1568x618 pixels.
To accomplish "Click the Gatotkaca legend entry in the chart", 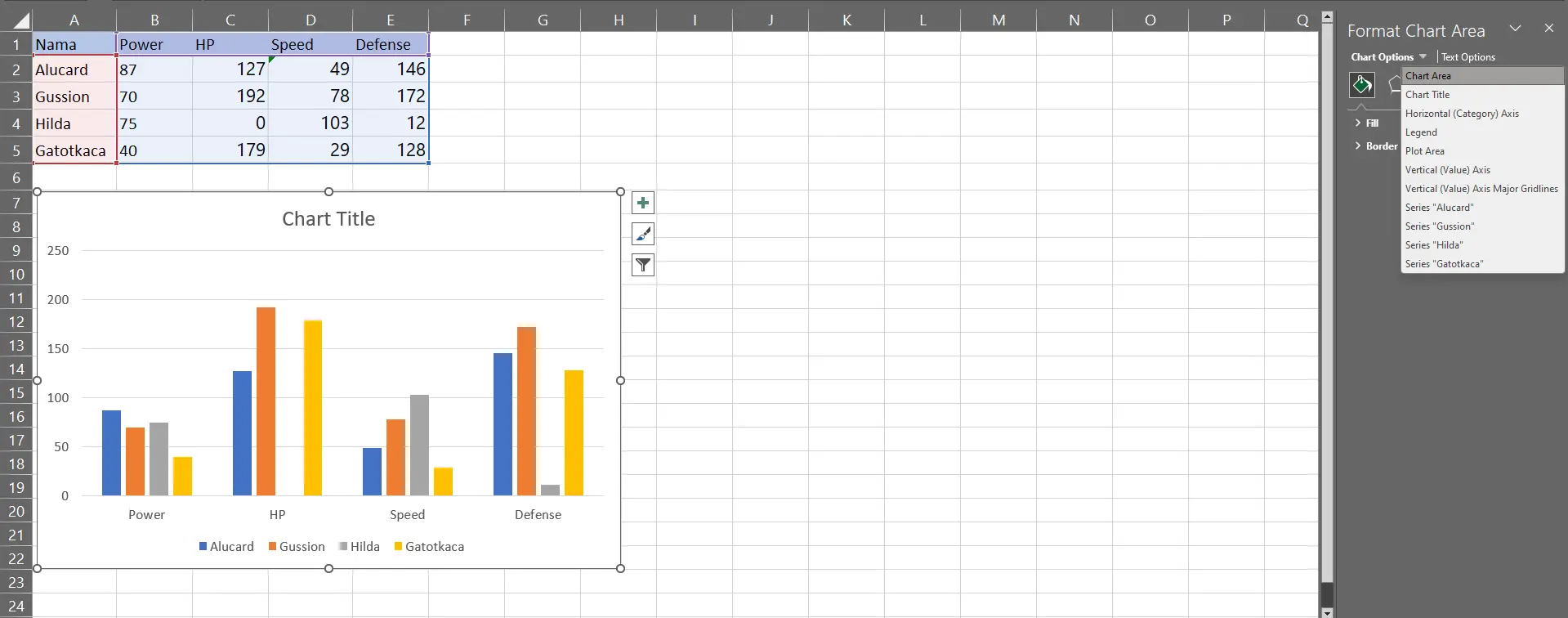I will pos(429,546).
